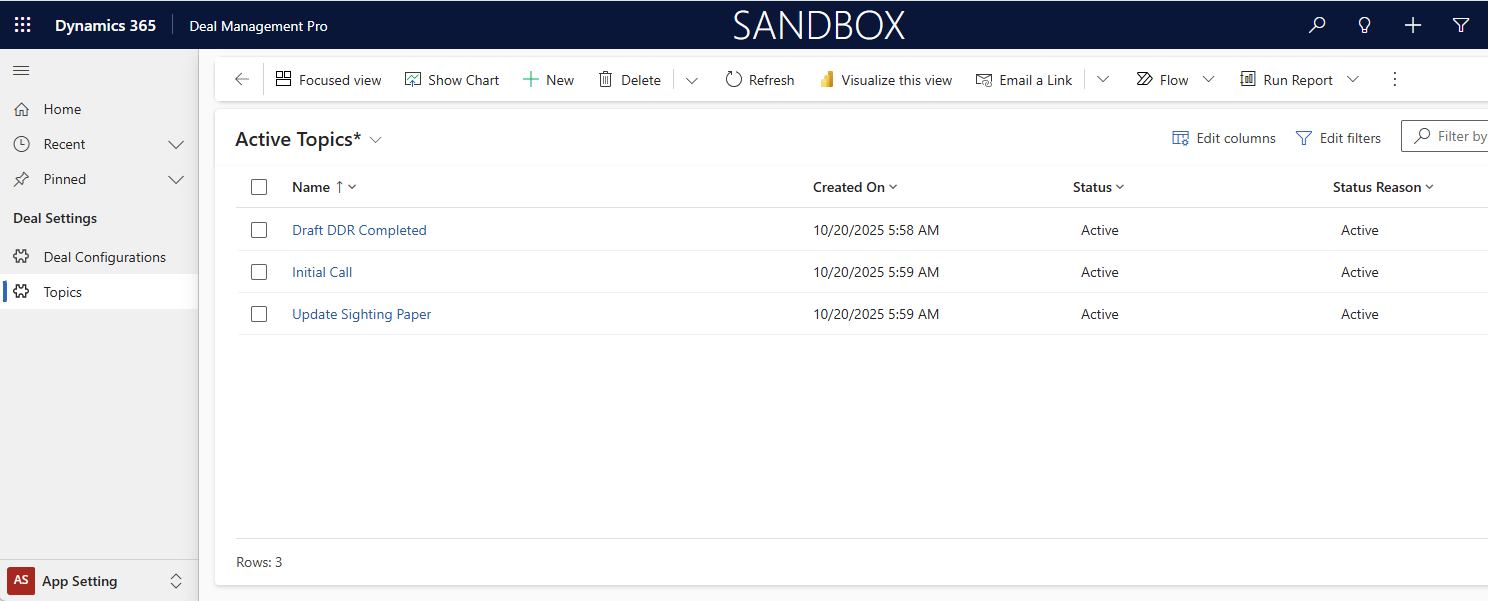Viewport: 1488px width, 601px height.
Task: Navigate to Home in the sidebar
Action: point(62,109)
